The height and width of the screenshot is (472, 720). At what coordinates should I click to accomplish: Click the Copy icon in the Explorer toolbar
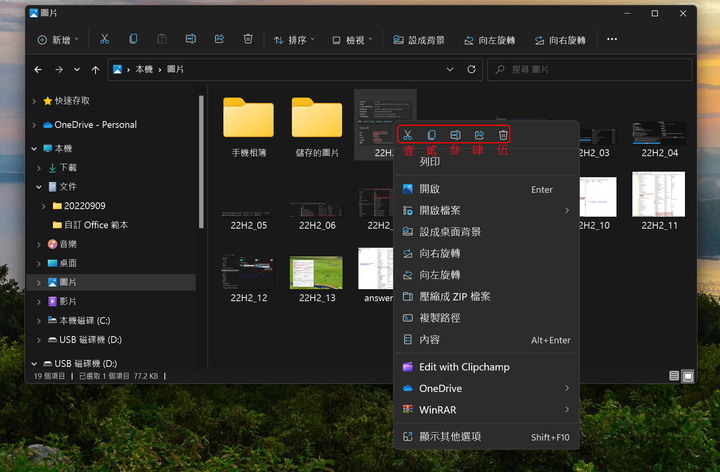(133, 39)
